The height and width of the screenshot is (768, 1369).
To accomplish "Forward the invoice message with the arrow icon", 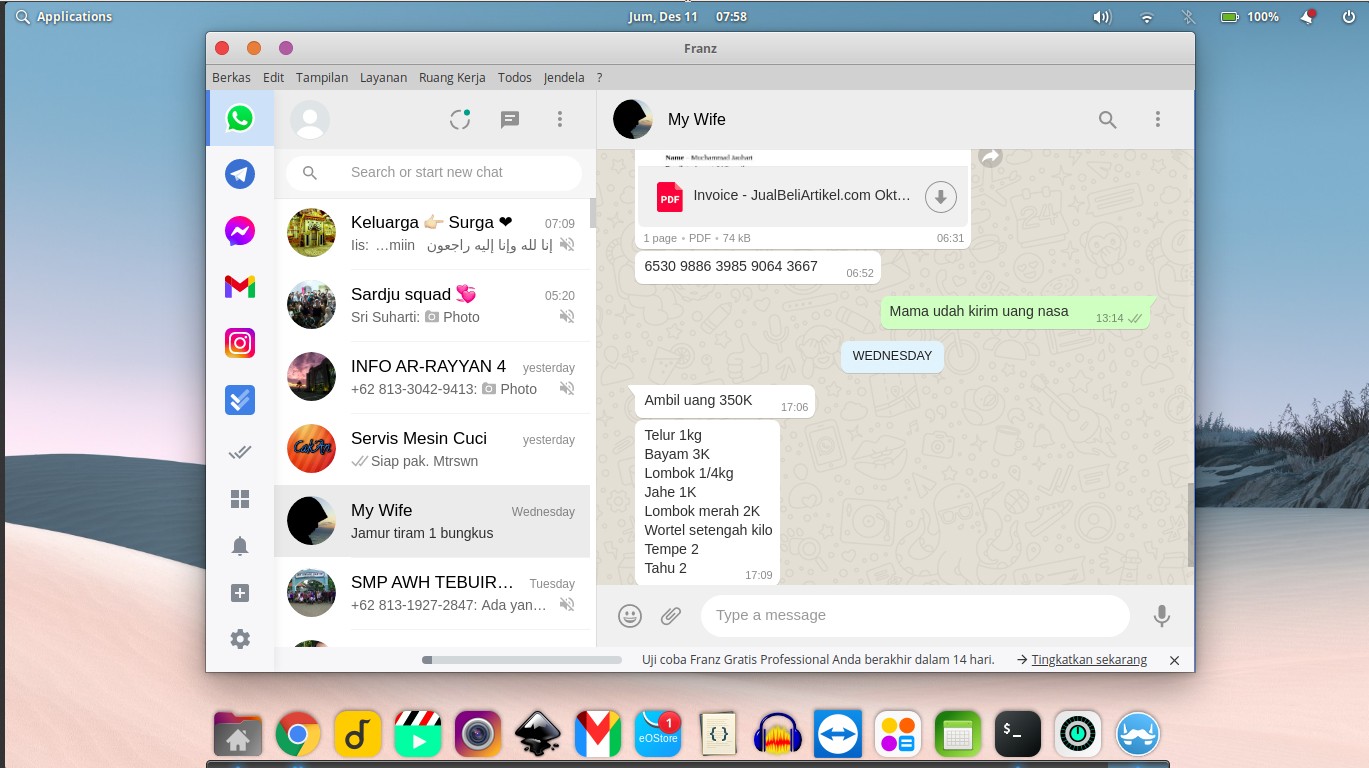I will (990, 157).
